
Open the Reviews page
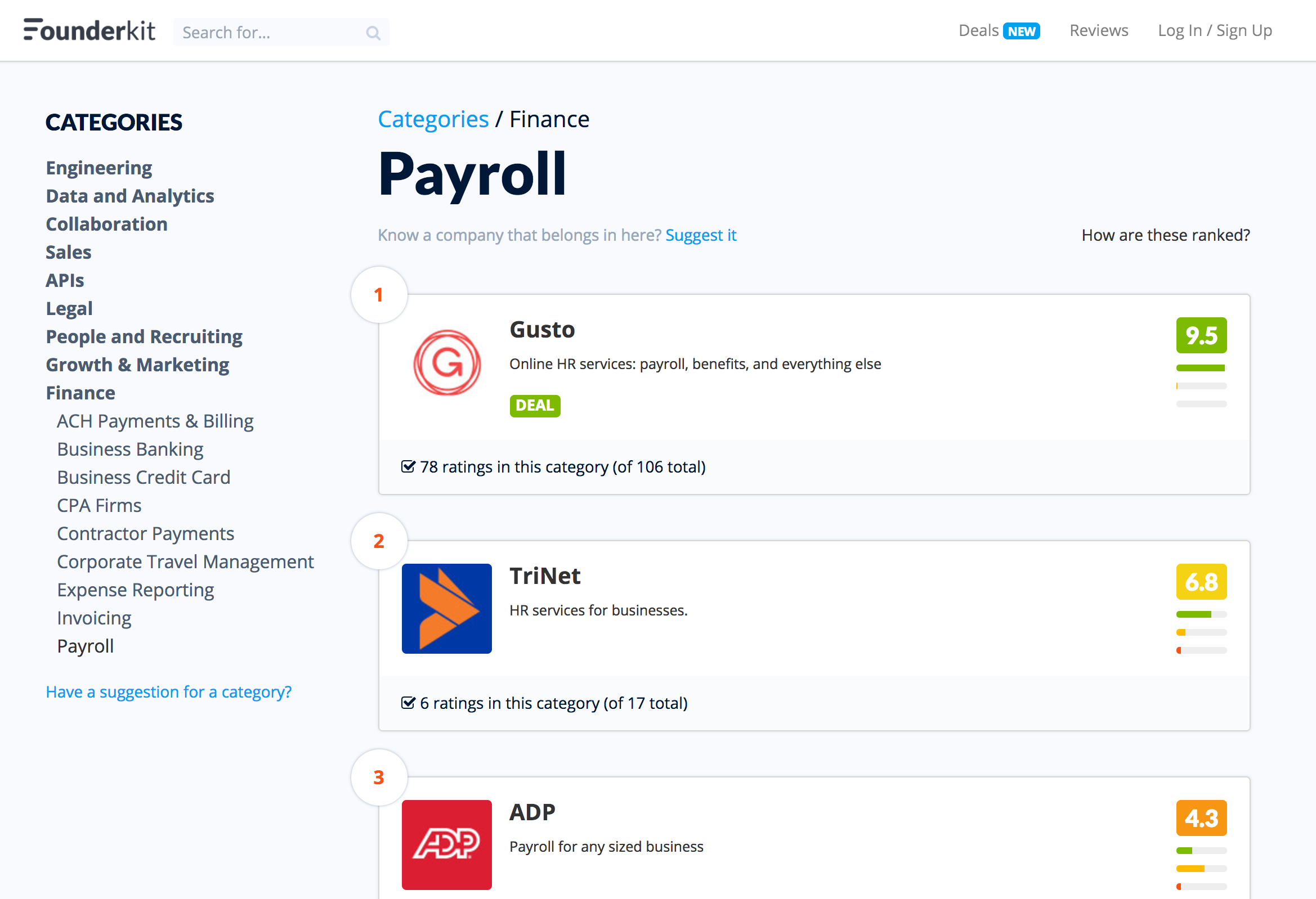pyautogui.click(x=1099, y=30)
